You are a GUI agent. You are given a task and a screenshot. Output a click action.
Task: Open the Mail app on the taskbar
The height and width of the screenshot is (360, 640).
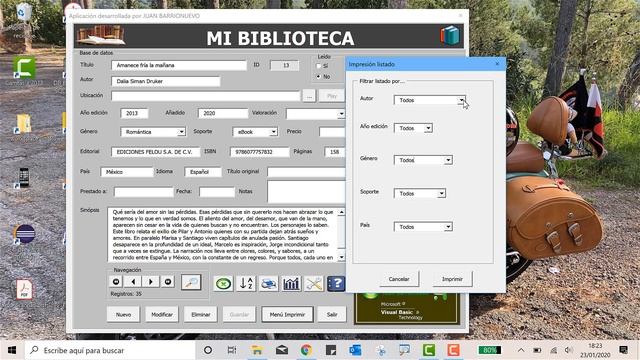[282, 350]
